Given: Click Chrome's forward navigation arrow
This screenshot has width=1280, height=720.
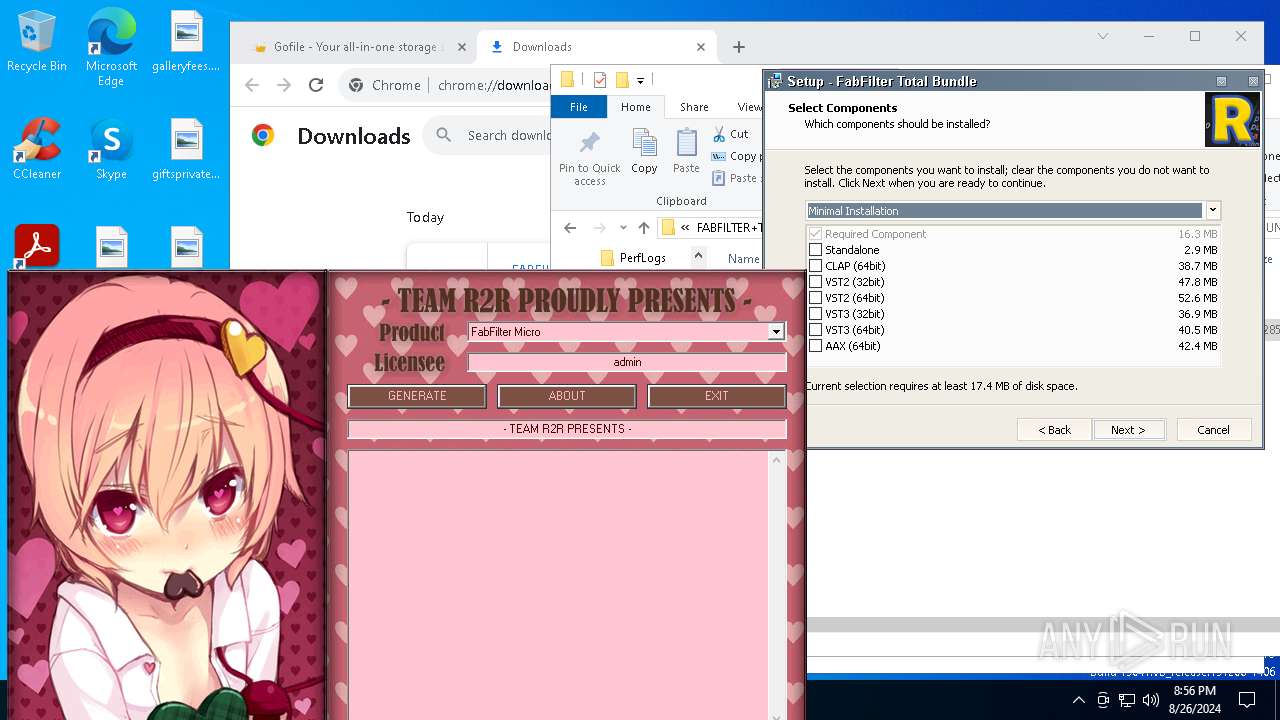Looking at the screenshot, I should click(284, 85).
